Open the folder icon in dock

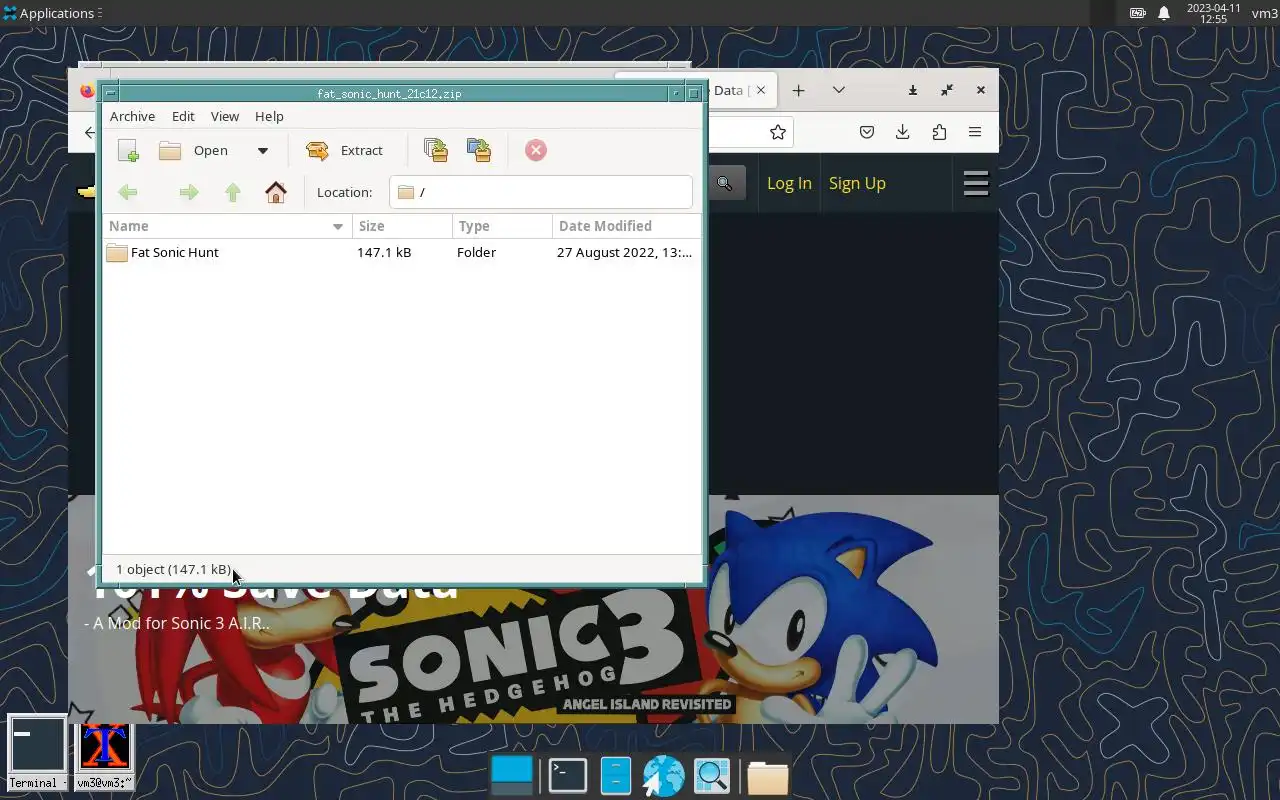click(x=767, y=775)
